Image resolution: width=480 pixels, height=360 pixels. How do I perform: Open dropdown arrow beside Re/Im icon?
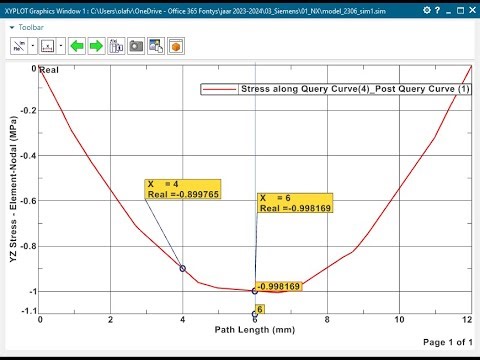coord(33,46)
